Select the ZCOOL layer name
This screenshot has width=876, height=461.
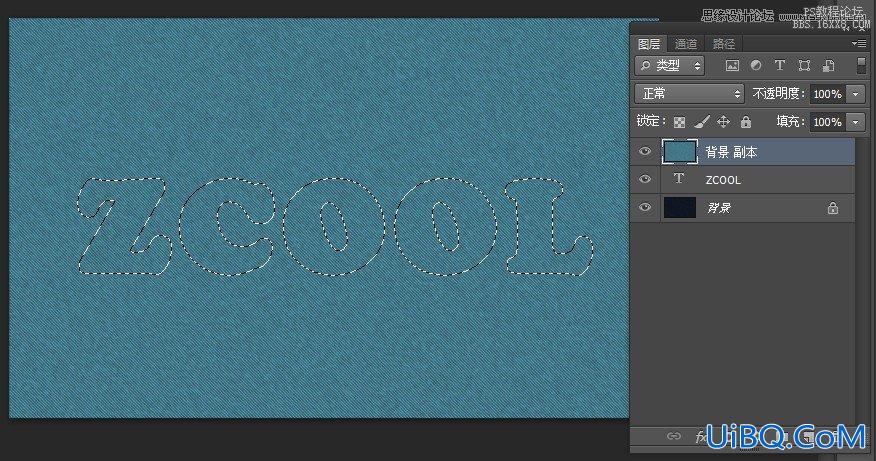click(723, 180)
